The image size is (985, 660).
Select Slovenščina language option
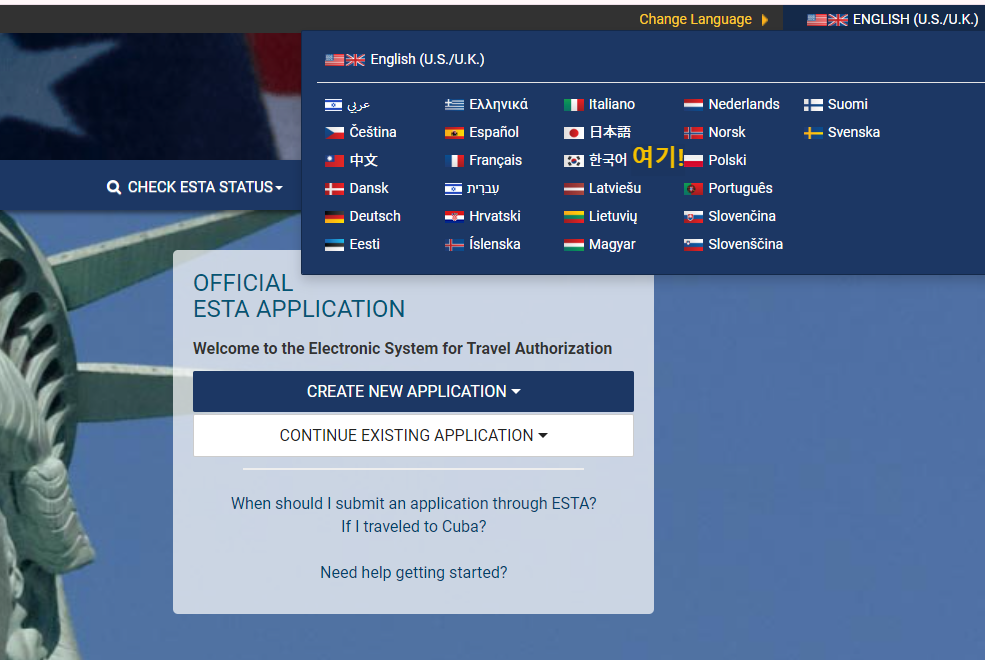click(746, 244)
